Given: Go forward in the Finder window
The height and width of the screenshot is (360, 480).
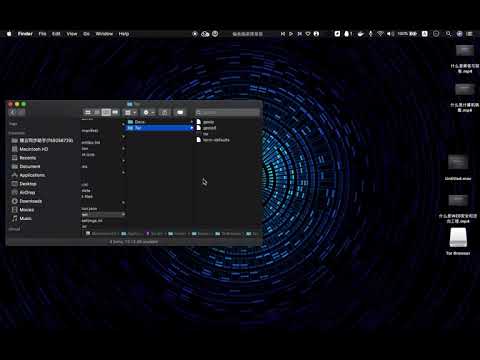Looking at the screenshot, I should point(21,113).
